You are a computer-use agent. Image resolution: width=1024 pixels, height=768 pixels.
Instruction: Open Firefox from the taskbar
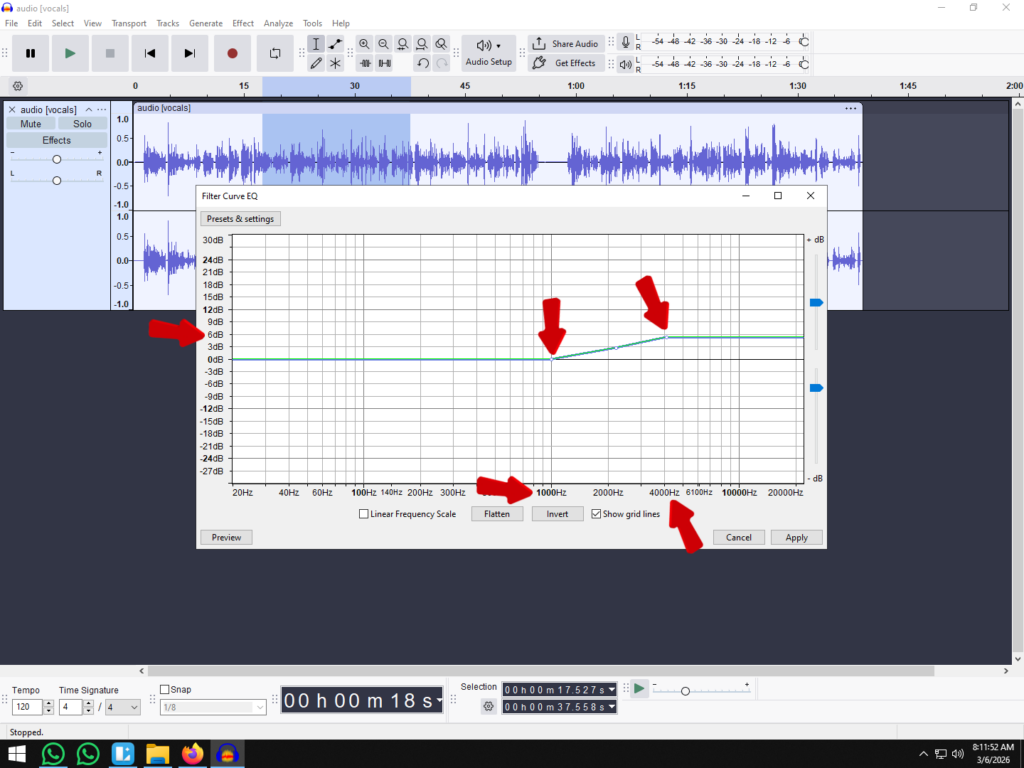point(192,753)
